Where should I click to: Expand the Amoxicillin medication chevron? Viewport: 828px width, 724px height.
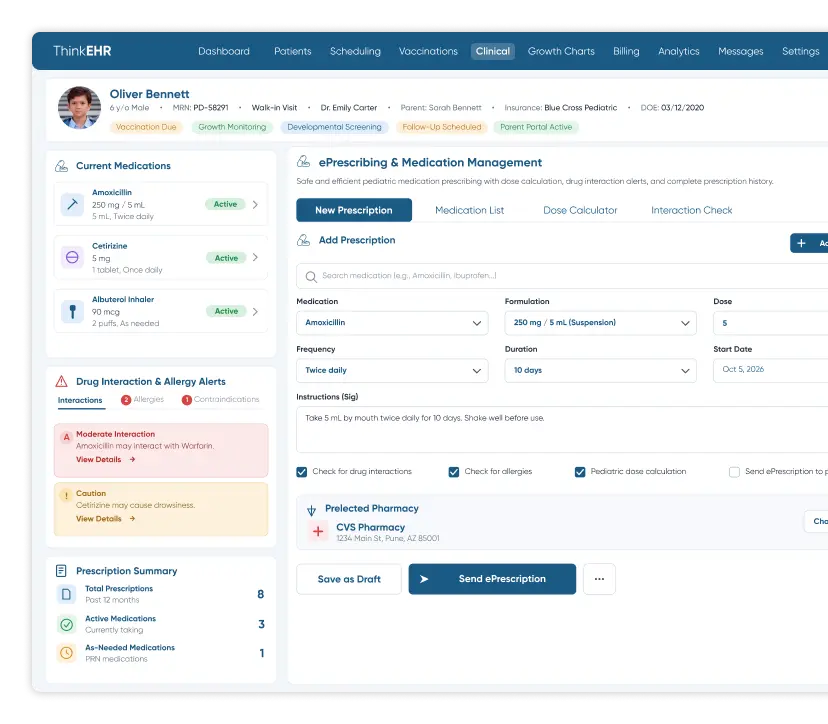click(255, 204)
